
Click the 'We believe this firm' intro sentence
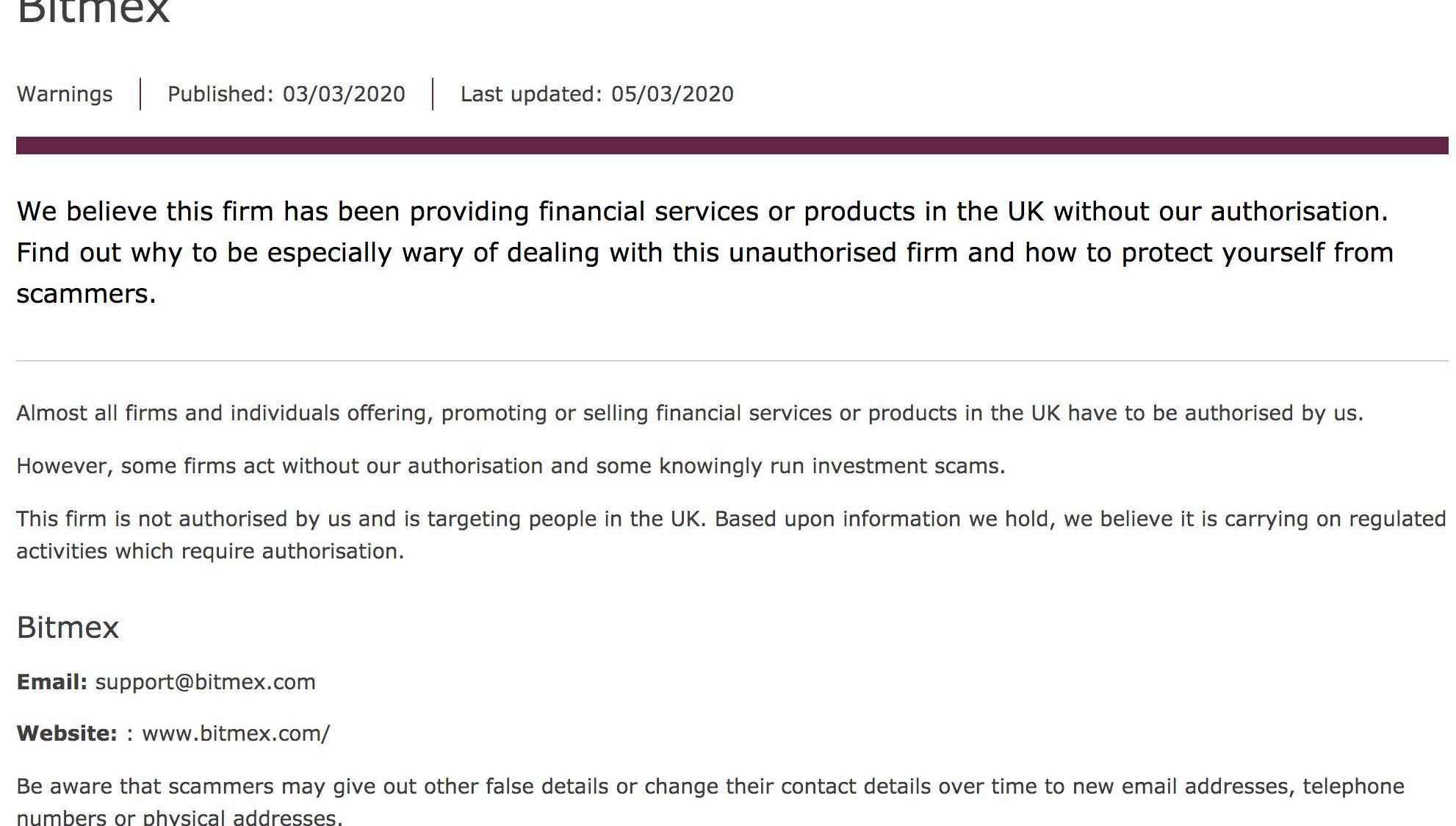(x=702, y=212)
